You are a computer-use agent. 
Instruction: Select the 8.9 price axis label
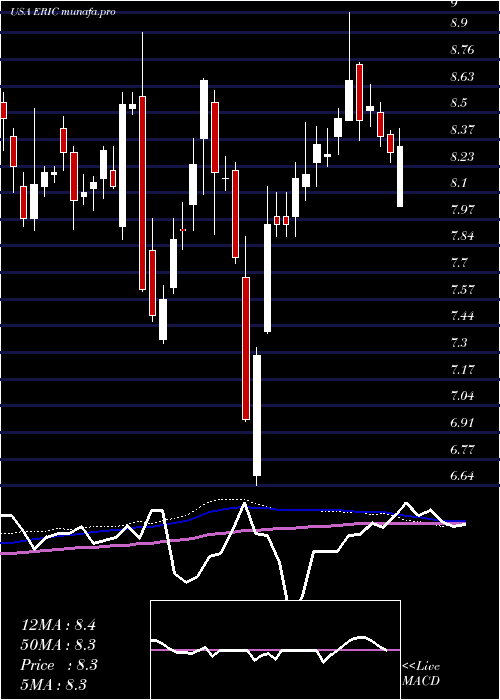(x=458, y=23)
